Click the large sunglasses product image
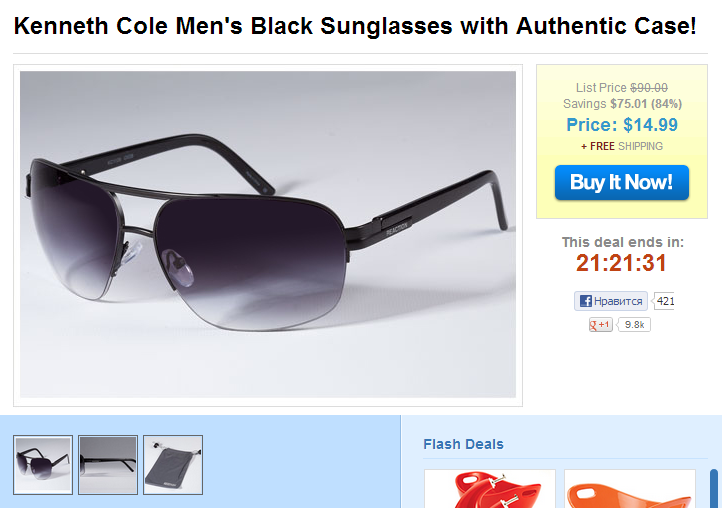Viewport: 722px width, 508px height. pos(268,234)
